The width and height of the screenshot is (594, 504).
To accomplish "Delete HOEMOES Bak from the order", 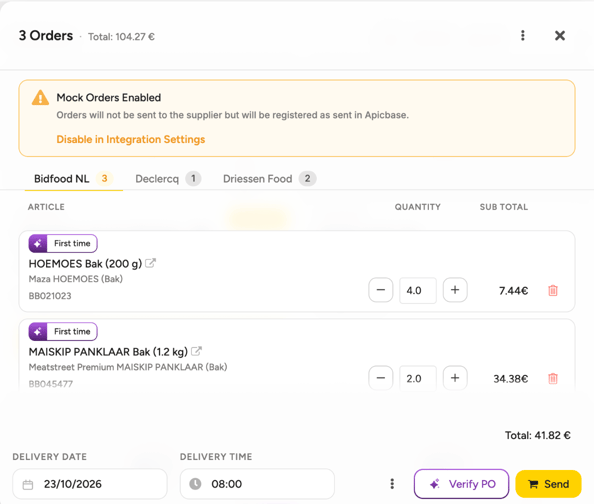I will 553,291.
